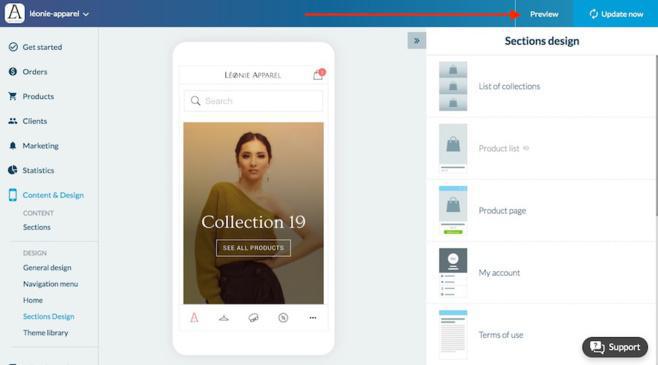
Task: Open Navigation menu settings
Action: click(50, 284)
